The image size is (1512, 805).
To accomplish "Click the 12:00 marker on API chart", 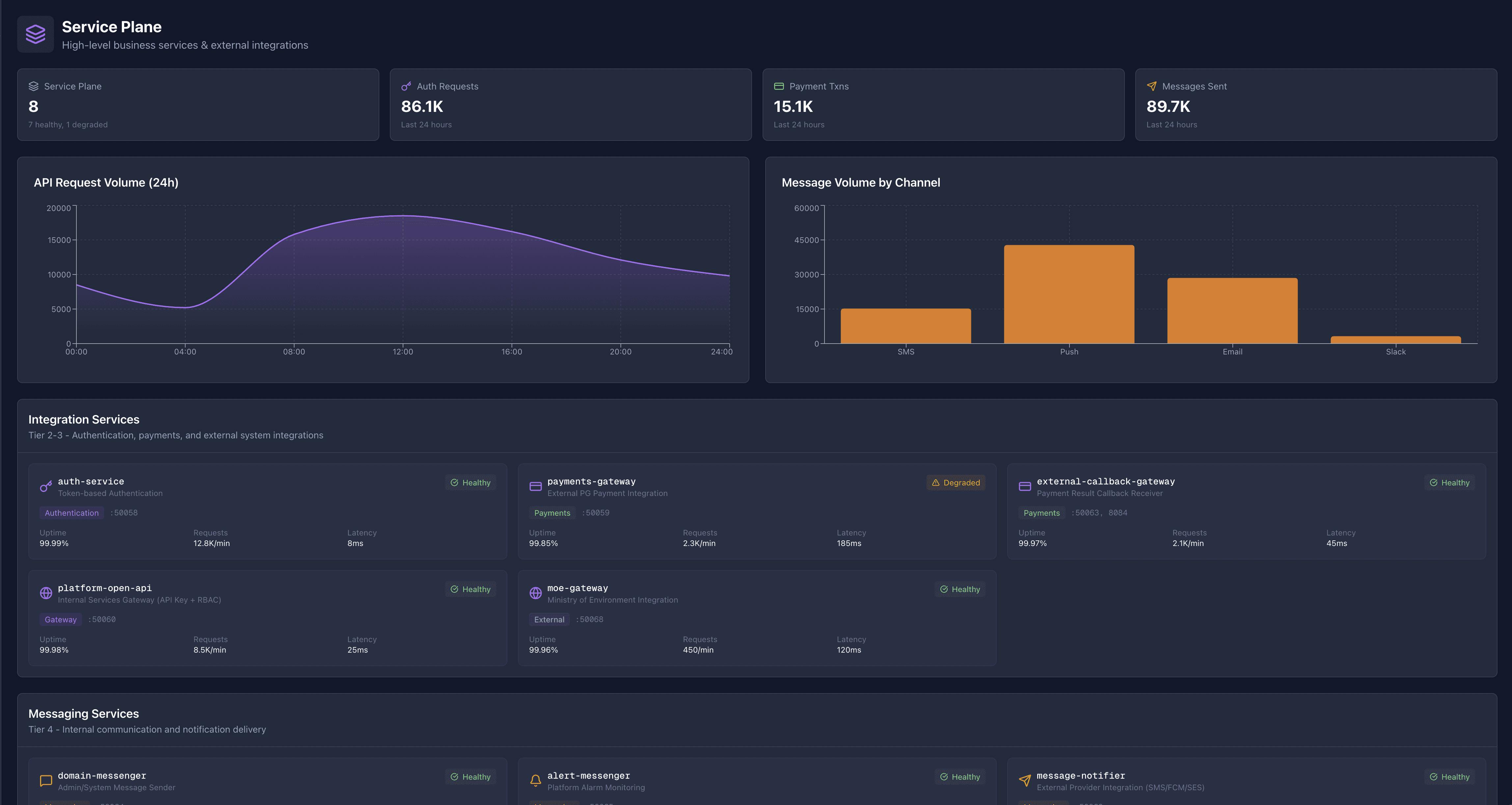I will pos(403,351).
